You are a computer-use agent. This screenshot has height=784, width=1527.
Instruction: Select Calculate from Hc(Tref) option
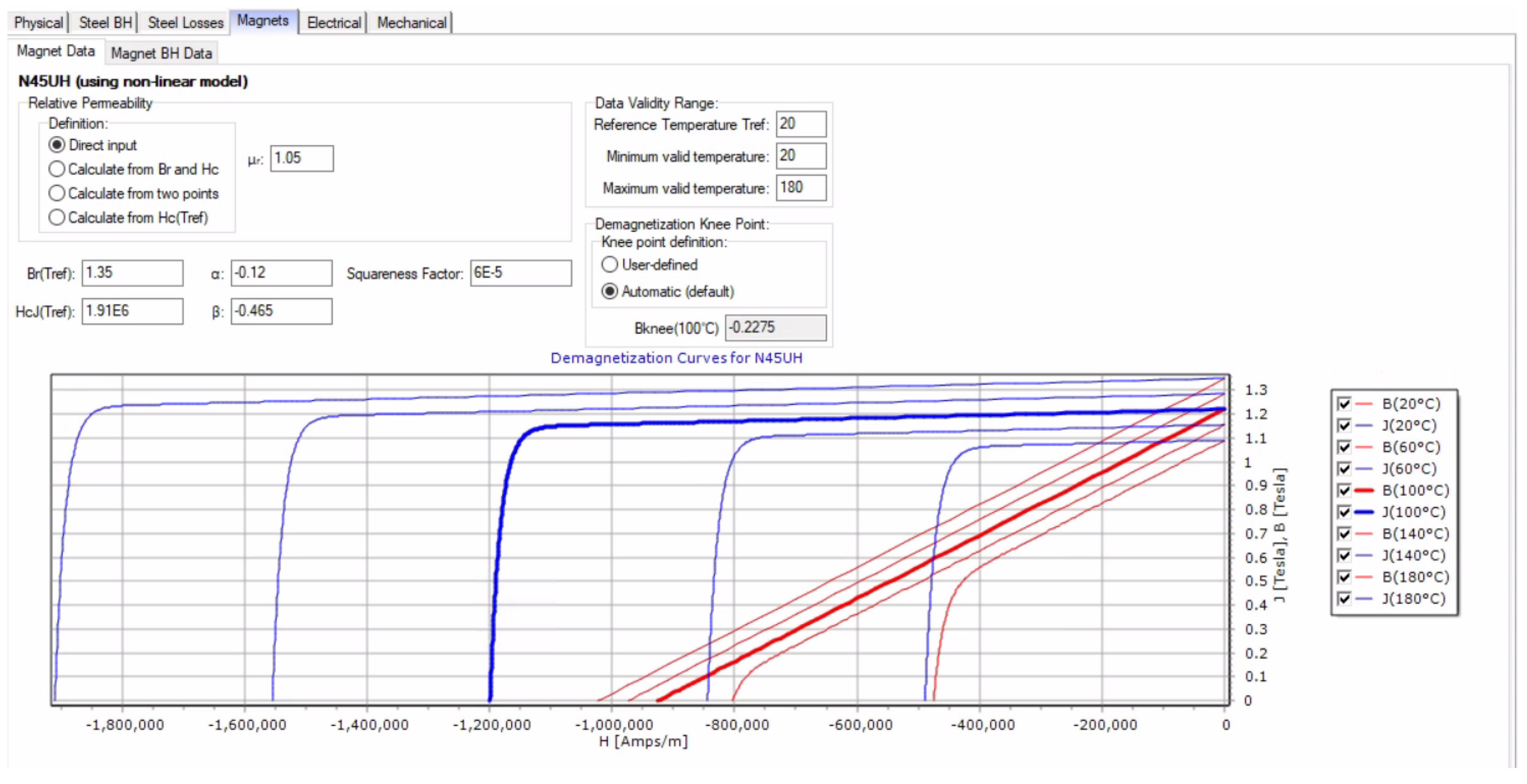[x=57, y=218]
